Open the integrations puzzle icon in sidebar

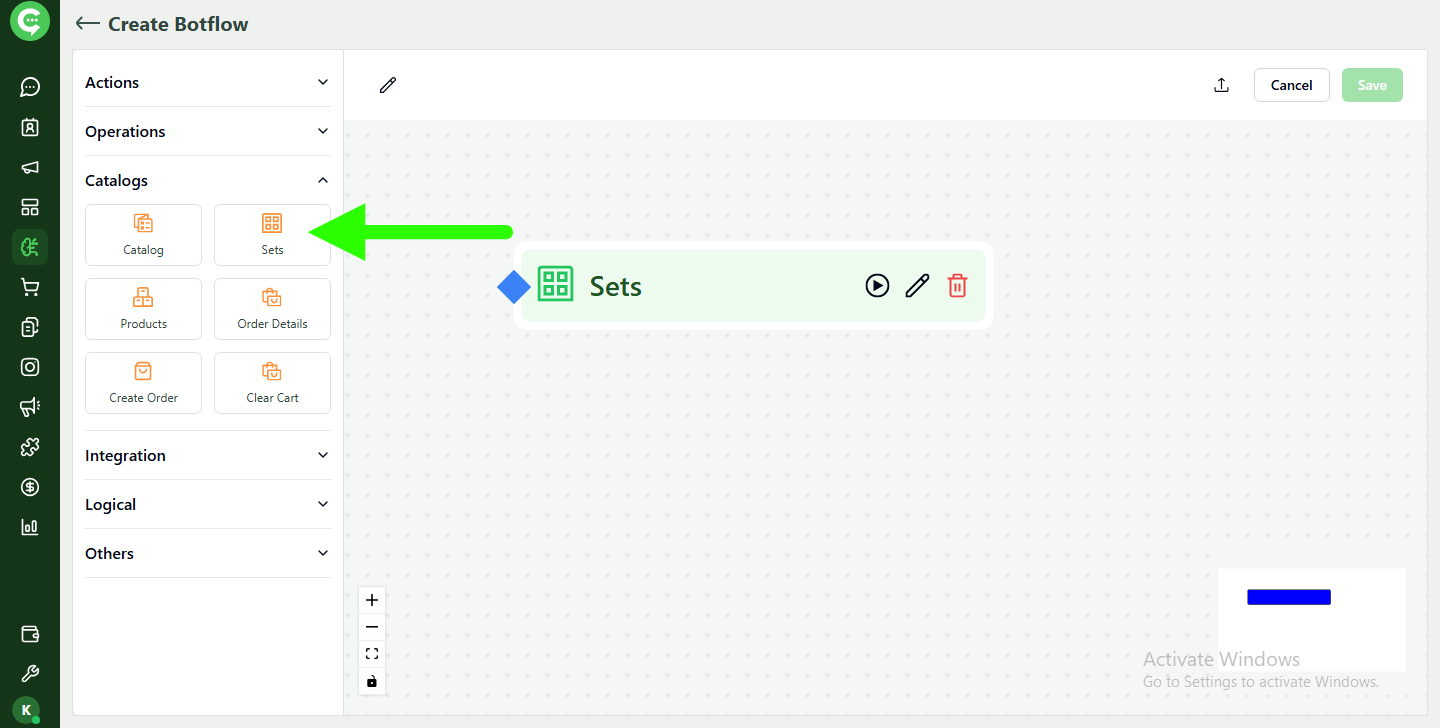[29, 447]
